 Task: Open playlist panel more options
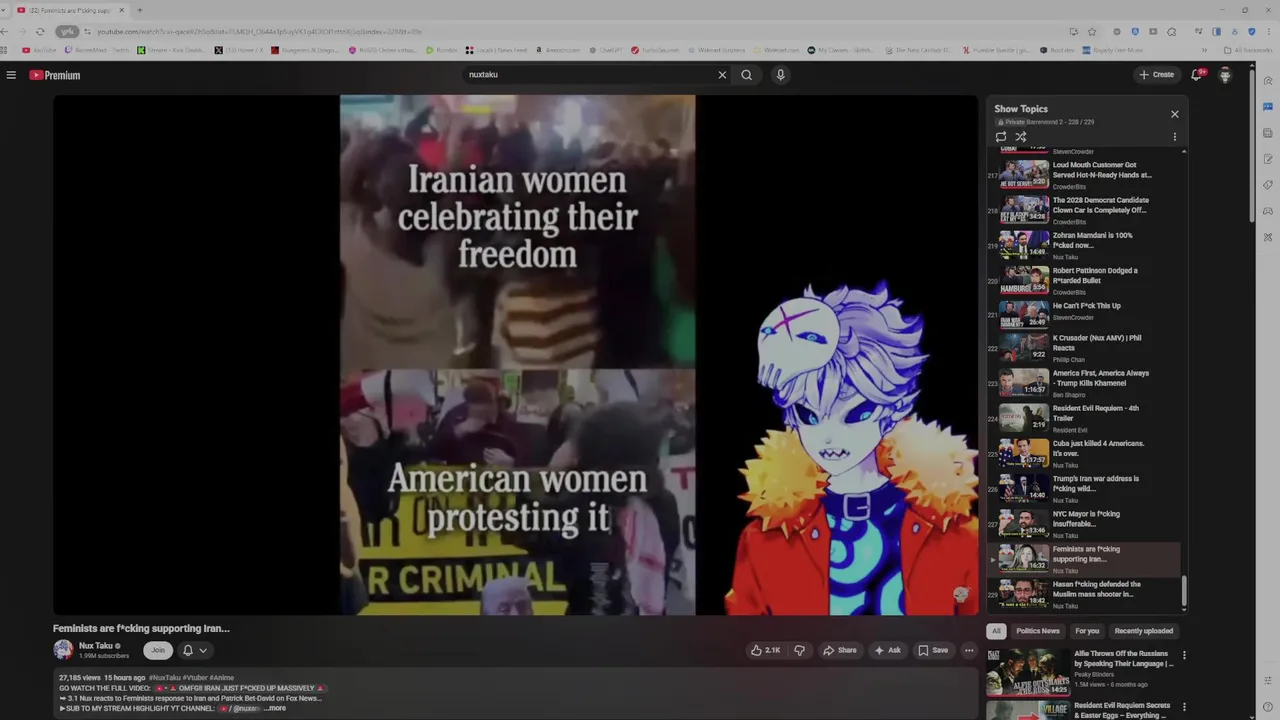[1175, 137]
